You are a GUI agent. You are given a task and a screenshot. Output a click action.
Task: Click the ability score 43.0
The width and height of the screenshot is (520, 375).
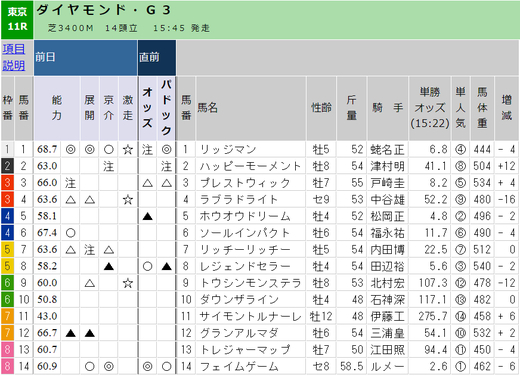pos(47,316)
